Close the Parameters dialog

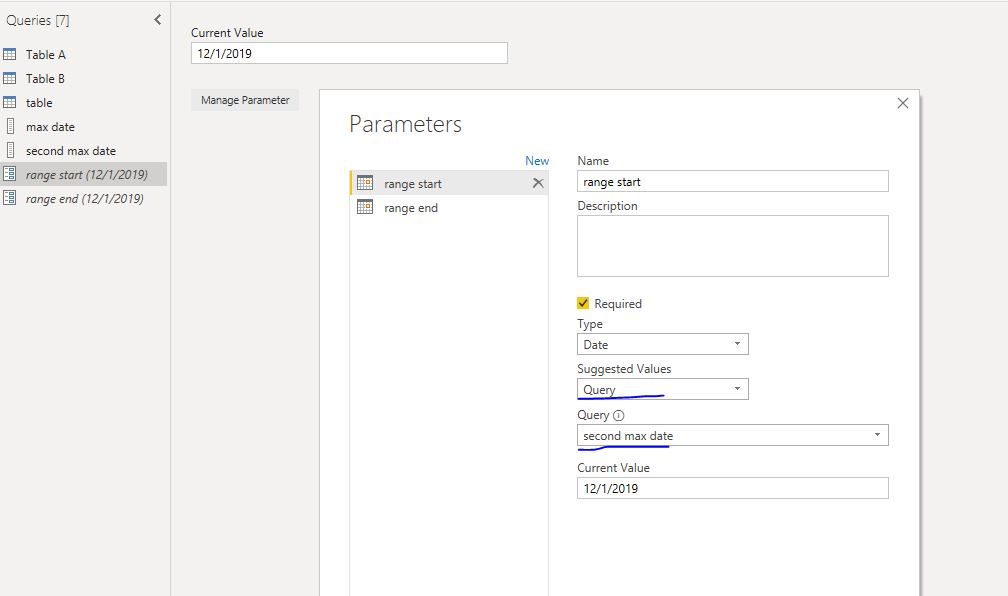903,103
